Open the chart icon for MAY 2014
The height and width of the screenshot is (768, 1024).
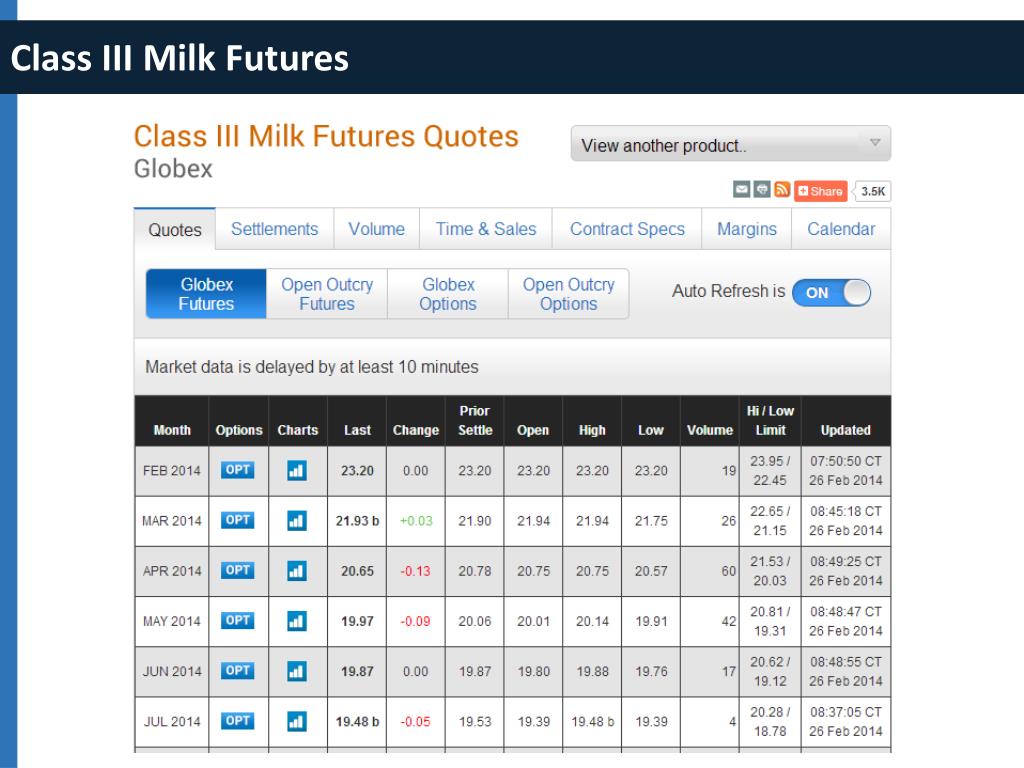coord(296,621)
